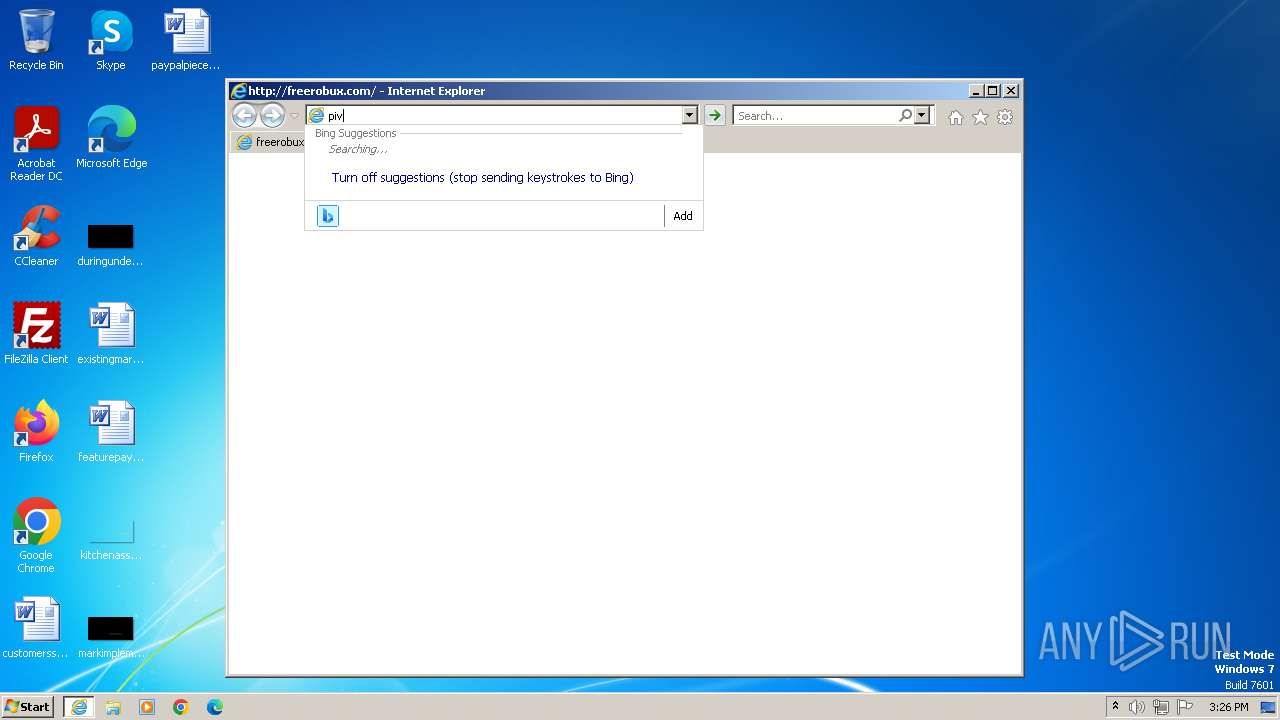
Task: Show hidden system tray icons
Action: point(1115,707)
